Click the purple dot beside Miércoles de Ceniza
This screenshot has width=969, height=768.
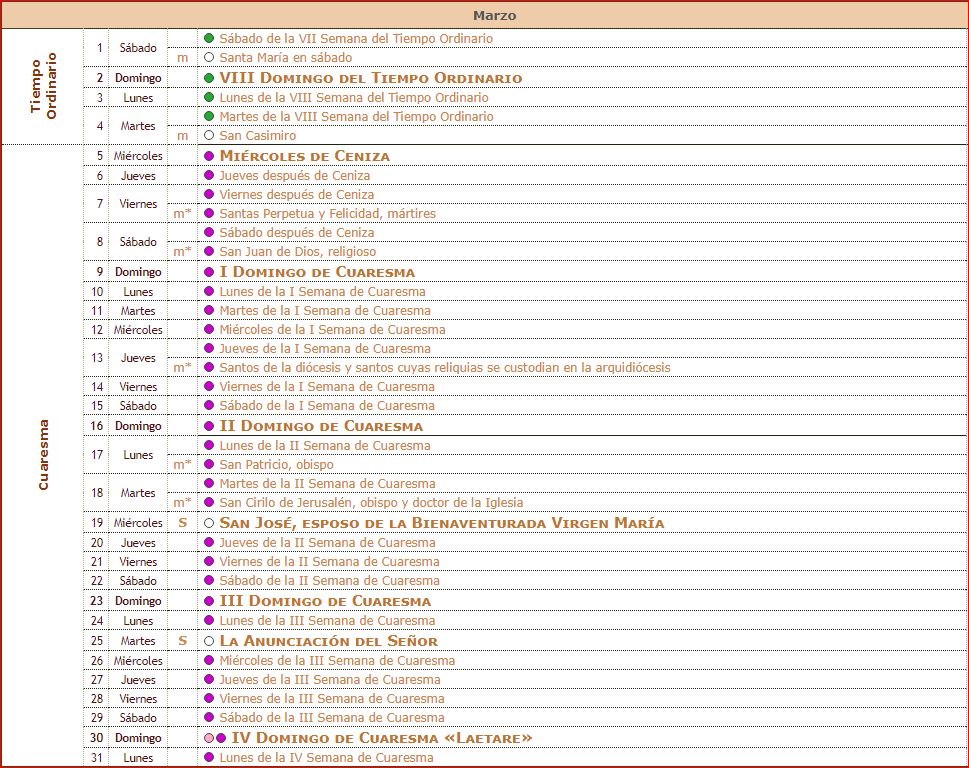coord(209,156)
